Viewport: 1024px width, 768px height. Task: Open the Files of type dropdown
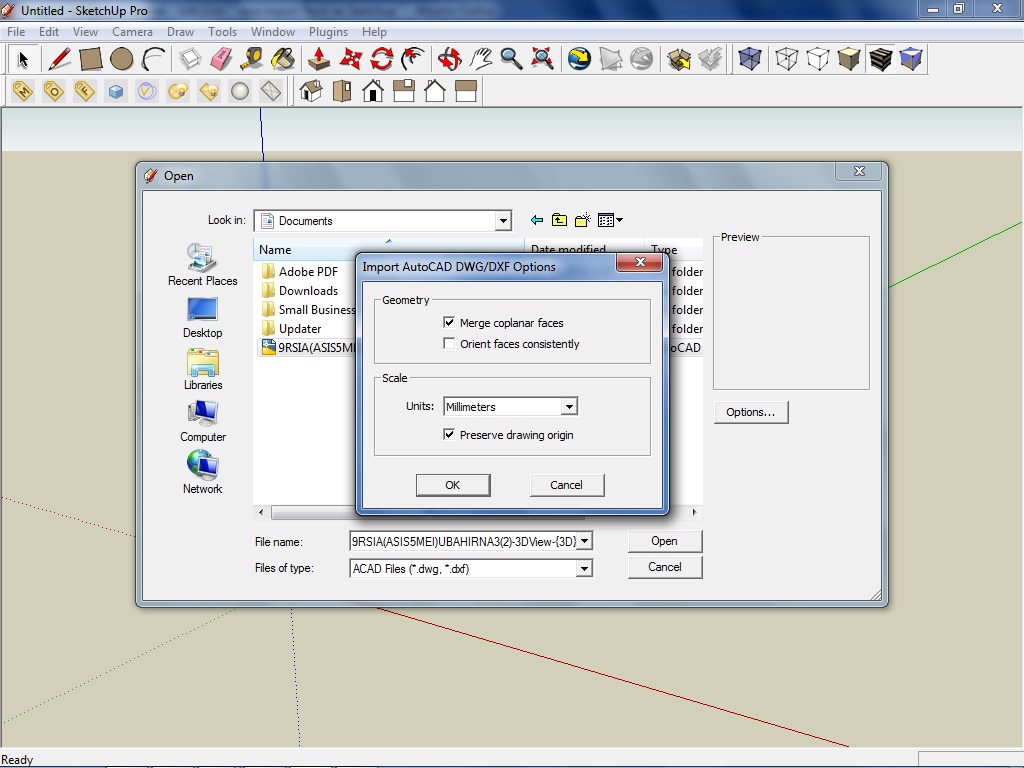pyautogui.click(x=583, y=567)
